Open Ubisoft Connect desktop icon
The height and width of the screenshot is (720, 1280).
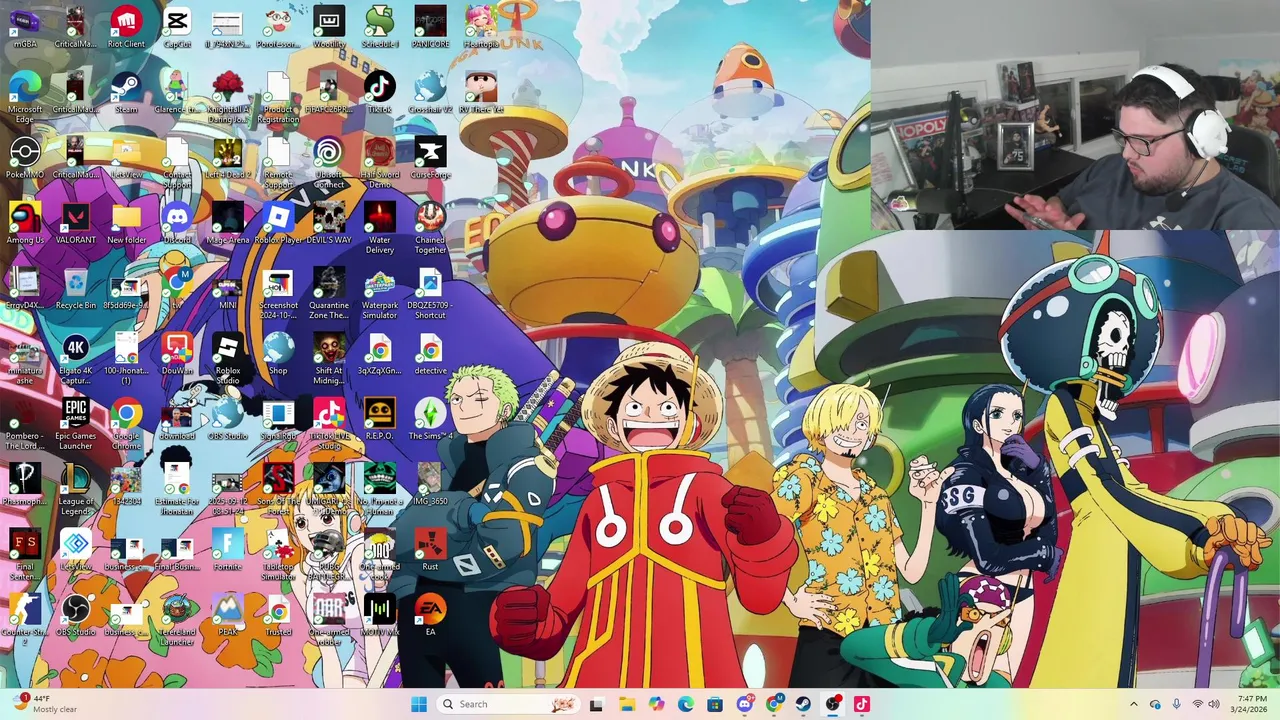coord(329,163)
